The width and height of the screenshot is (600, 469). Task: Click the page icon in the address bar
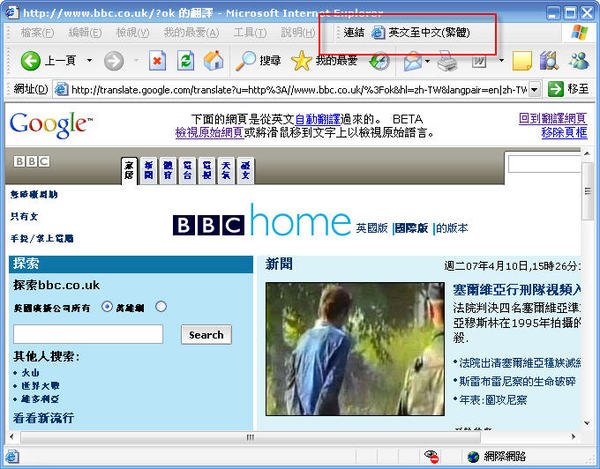coord(61,90)
